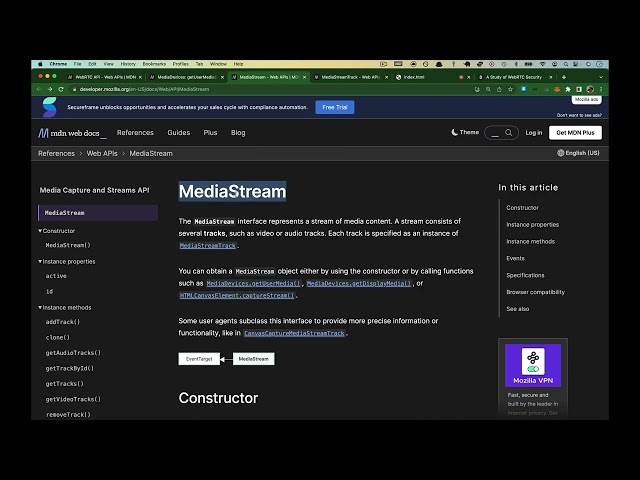Click the Free Trial button

tap(335, 107)
